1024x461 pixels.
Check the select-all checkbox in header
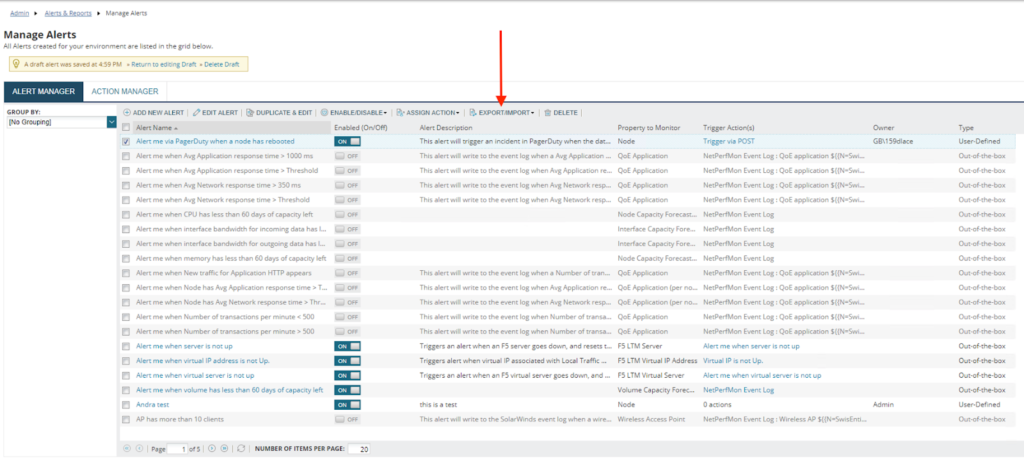[x=125, y=128]
